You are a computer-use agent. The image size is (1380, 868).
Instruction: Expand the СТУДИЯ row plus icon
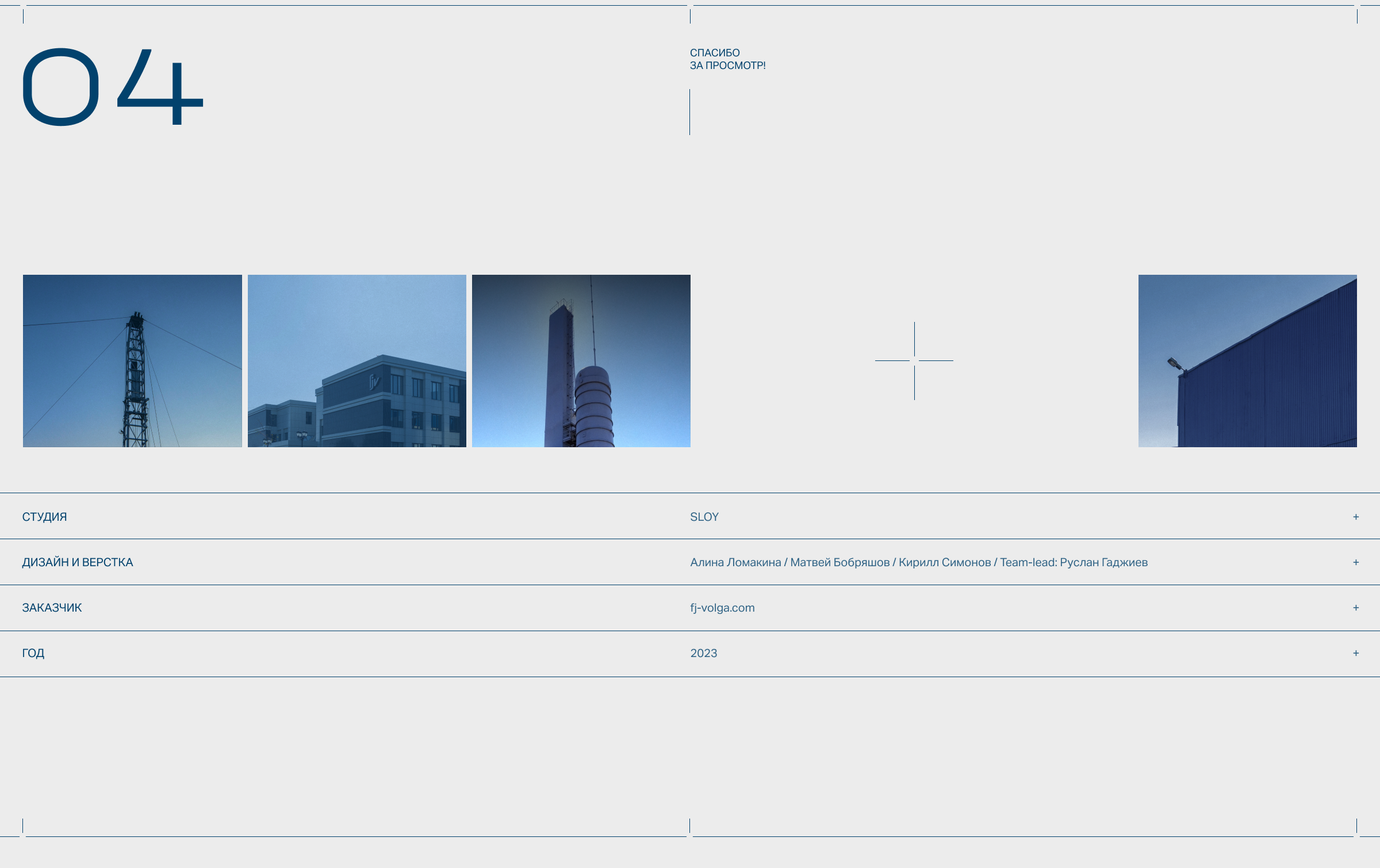(x=1355, y=517)
